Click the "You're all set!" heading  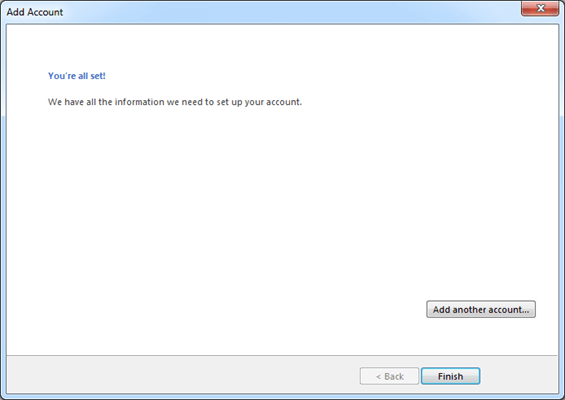[x=77, y=76]
